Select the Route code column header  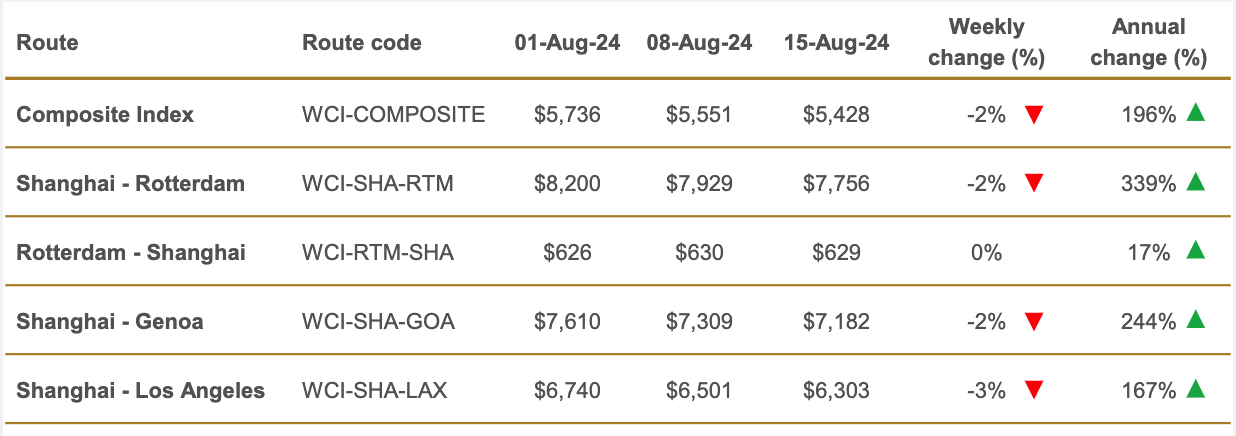(361, 43)
